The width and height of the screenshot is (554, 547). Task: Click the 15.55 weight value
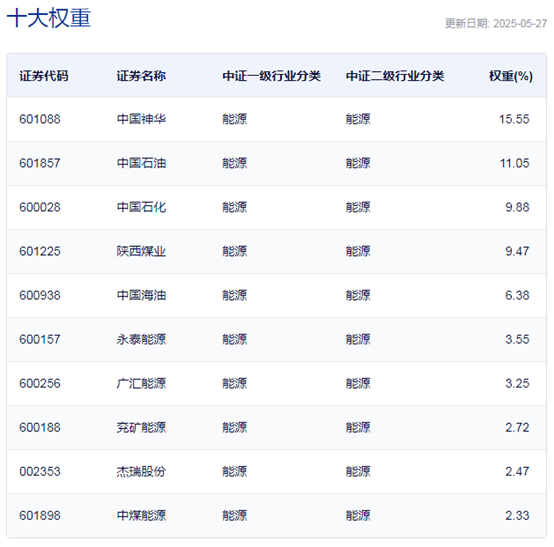pos(514,119)
